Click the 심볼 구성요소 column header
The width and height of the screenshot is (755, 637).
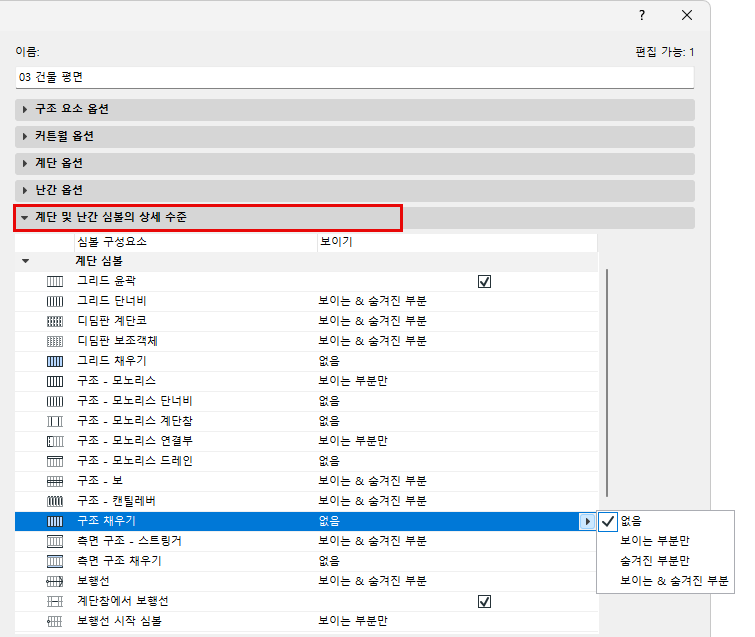pyautogui.click(x=195, y=242)
